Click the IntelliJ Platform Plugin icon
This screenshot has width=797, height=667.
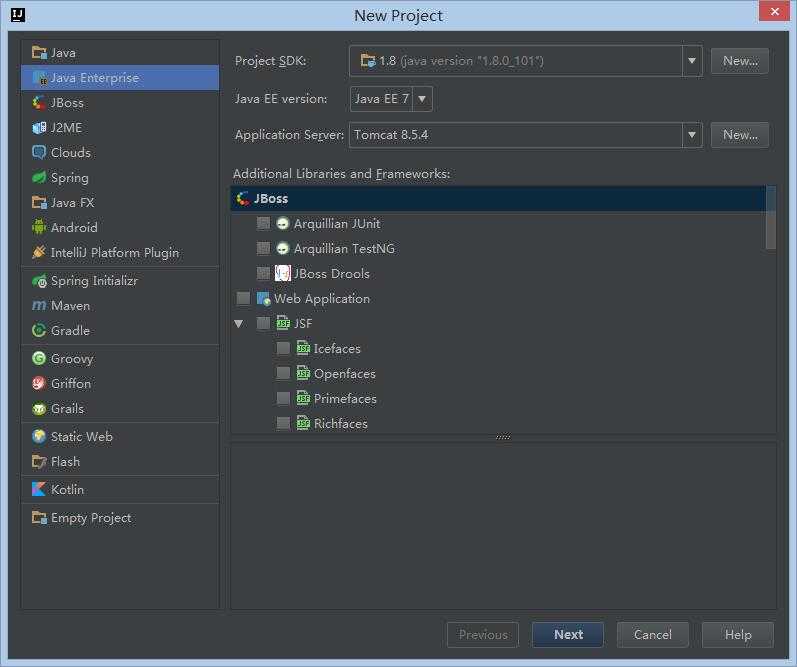click(x=39, y=252)
